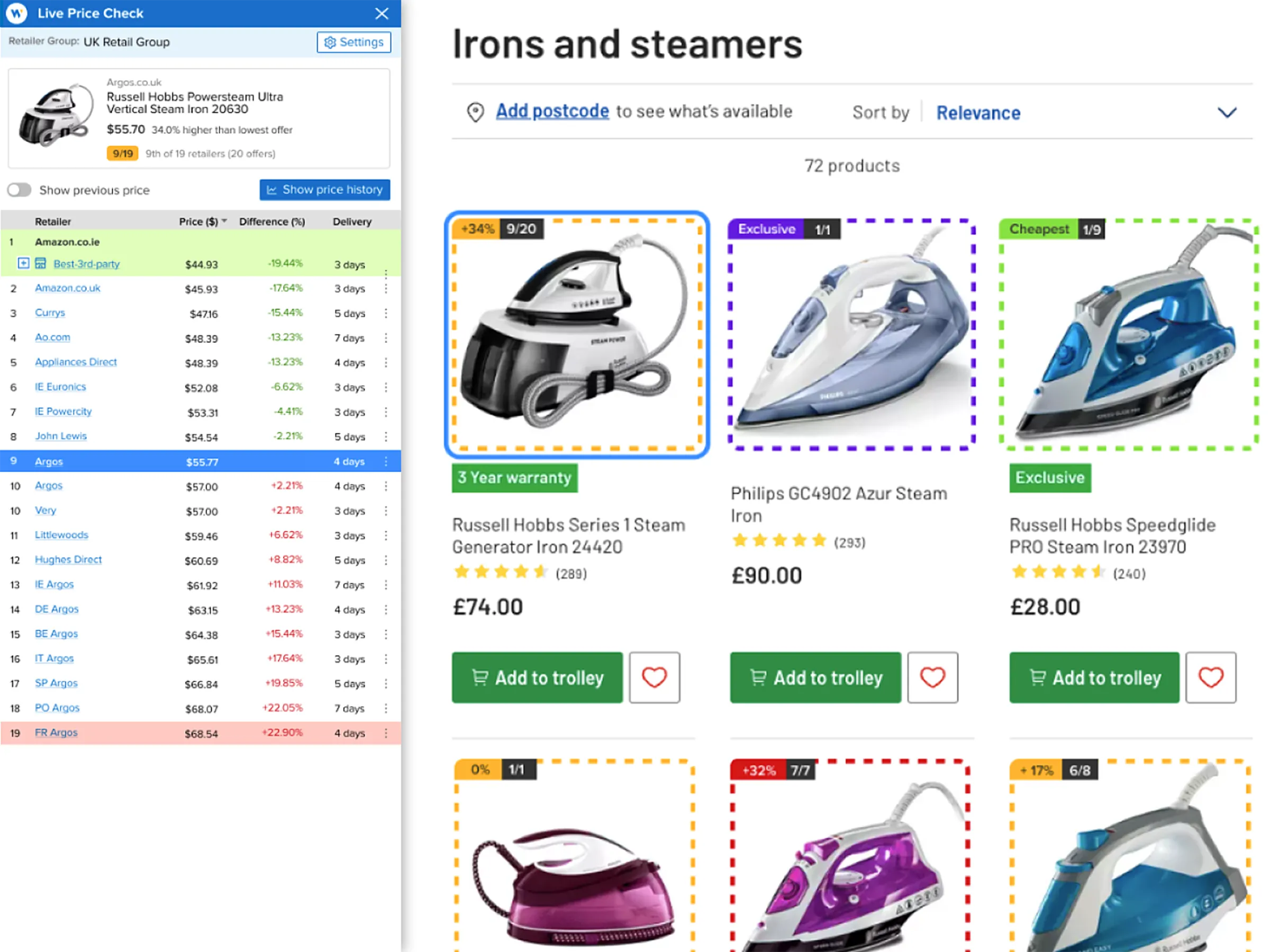The image size is (1270, 952).
Task: Enable the Show previous price toggle
Action: 19,189
